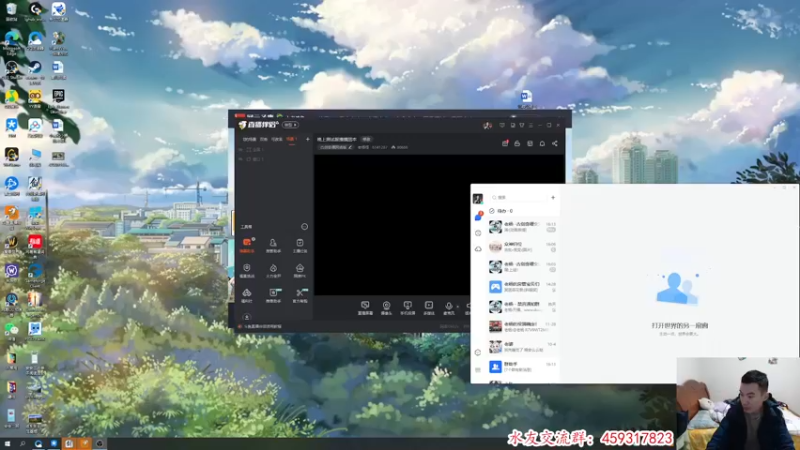Open the shield tool in streaming toolbox
Screen dimensions: 800x450
[247, 270]
